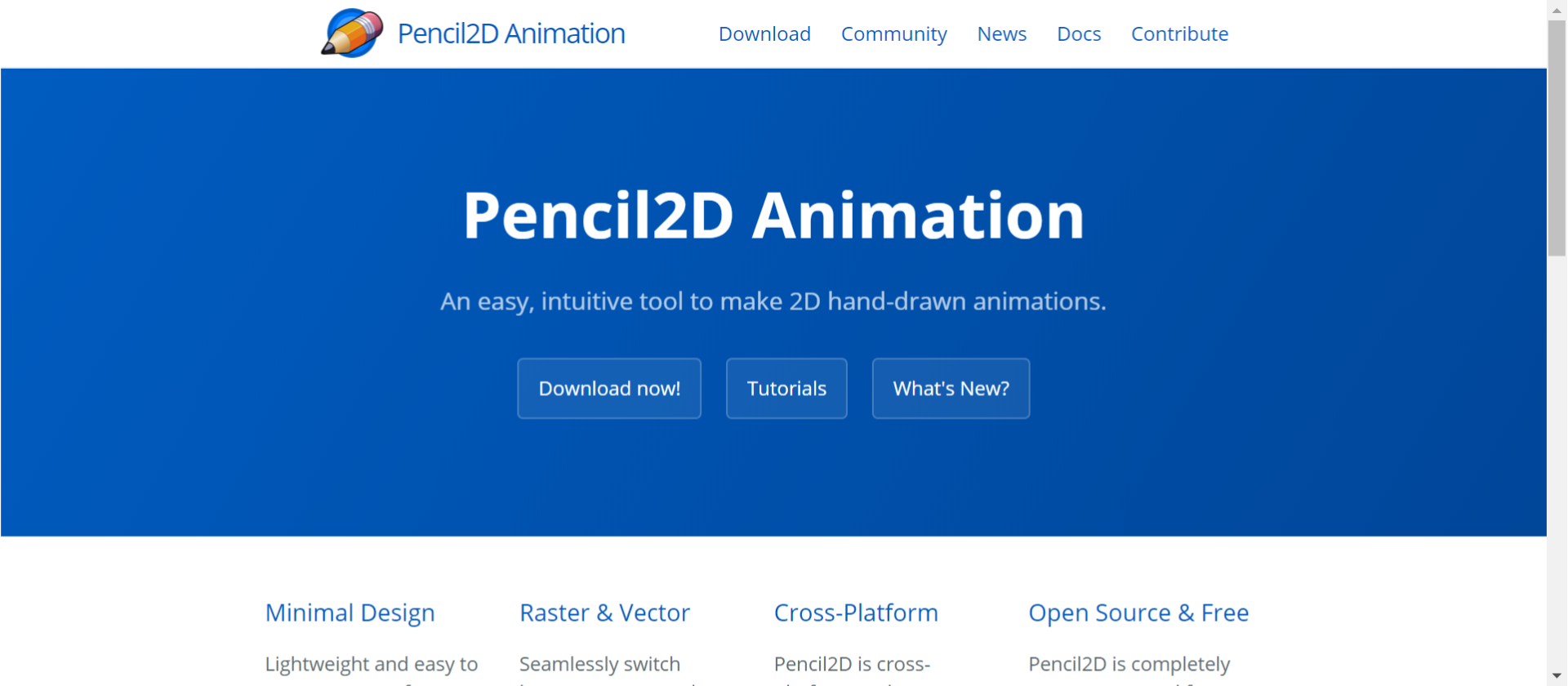Click the hero tagline about hand-drawn animations
The height and width of the screenshot is (686, 1568).
point(773,301)
